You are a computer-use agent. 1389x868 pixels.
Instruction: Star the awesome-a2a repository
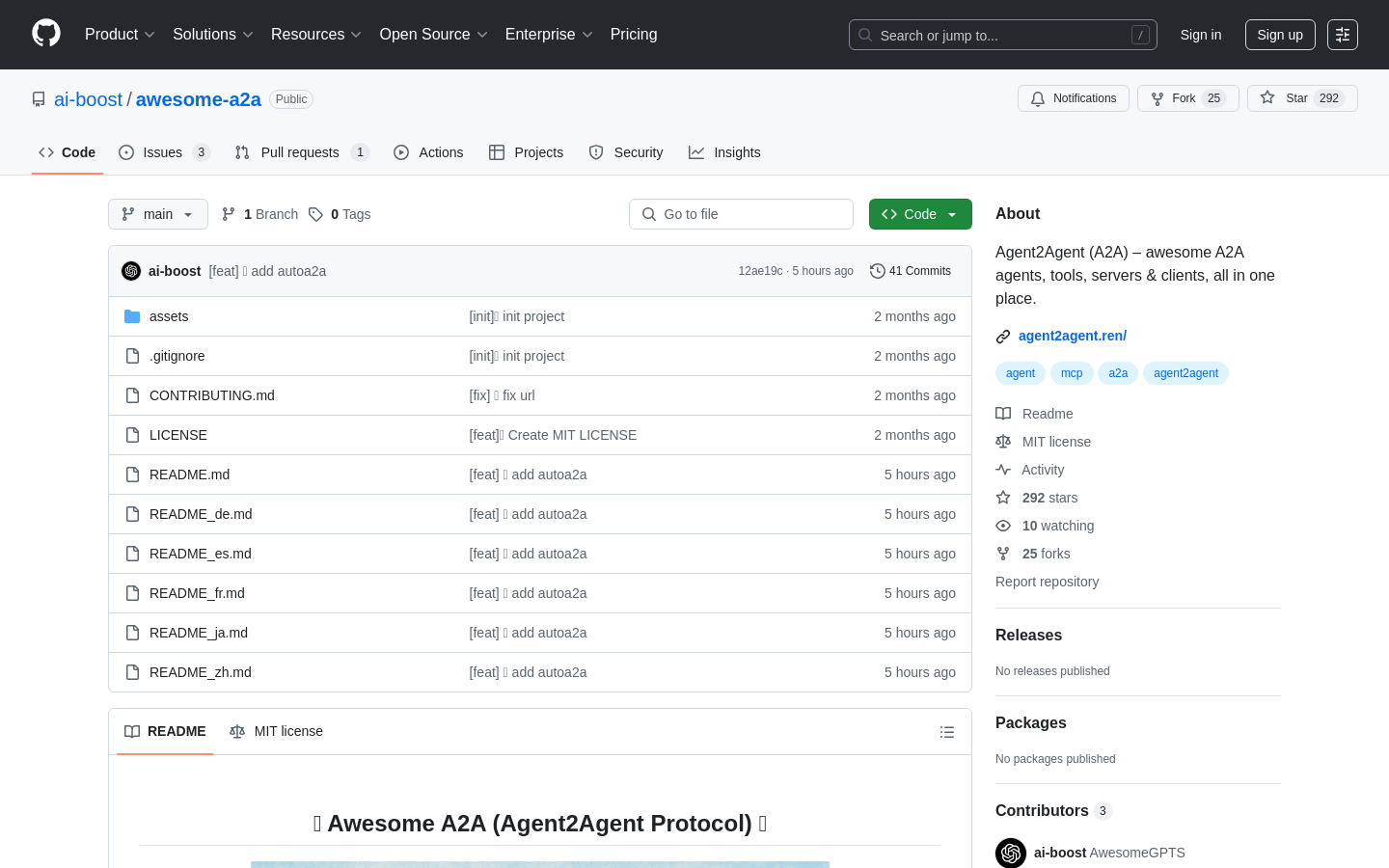pyautogui.click(x=1302, y=98)
